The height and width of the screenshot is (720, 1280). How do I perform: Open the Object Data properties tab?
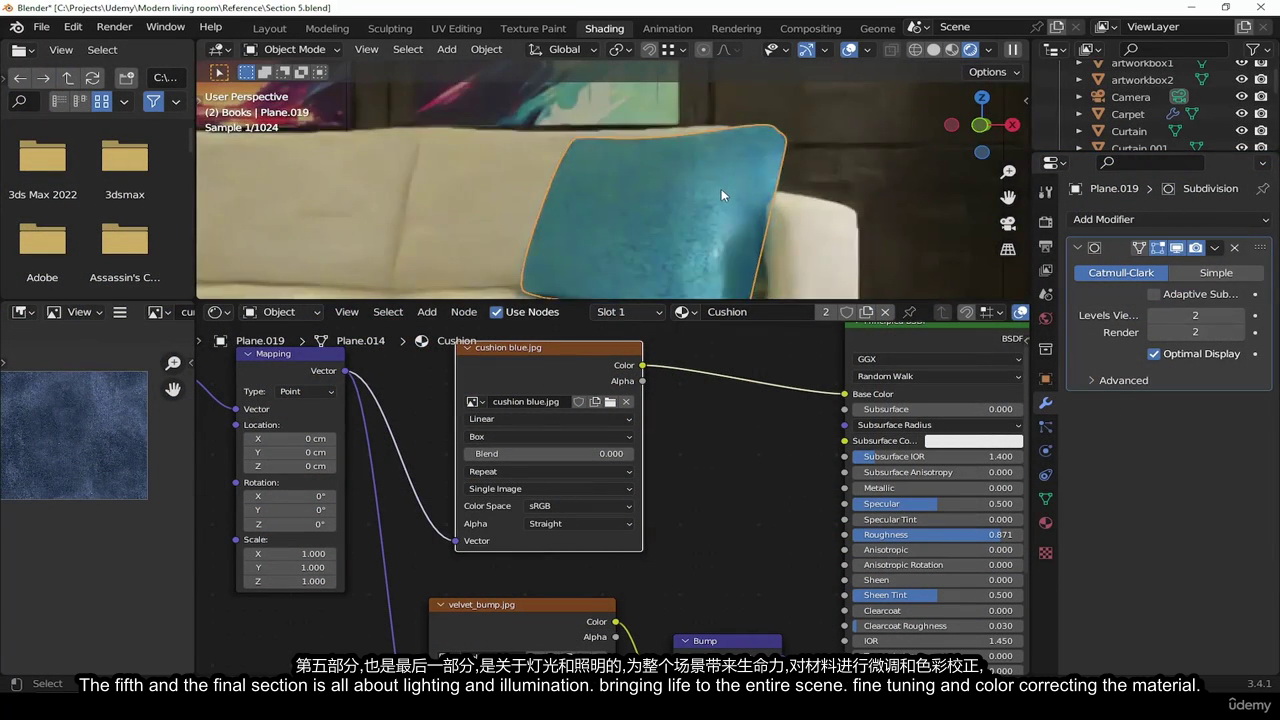1046,499
